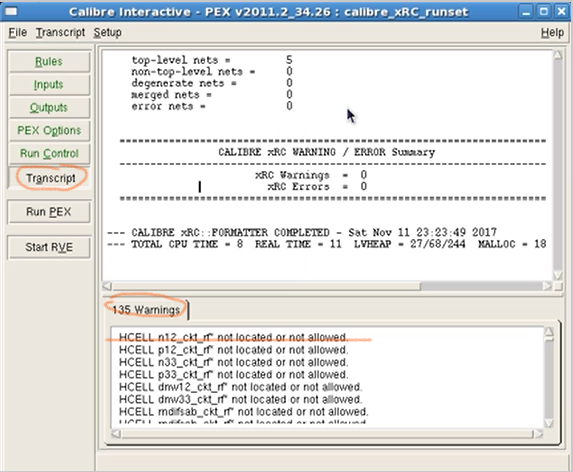Select warning 'HCELL n33_ckt_rf' row
The height and width of the screenshot is (472, 573).
[x=234, y=362]
